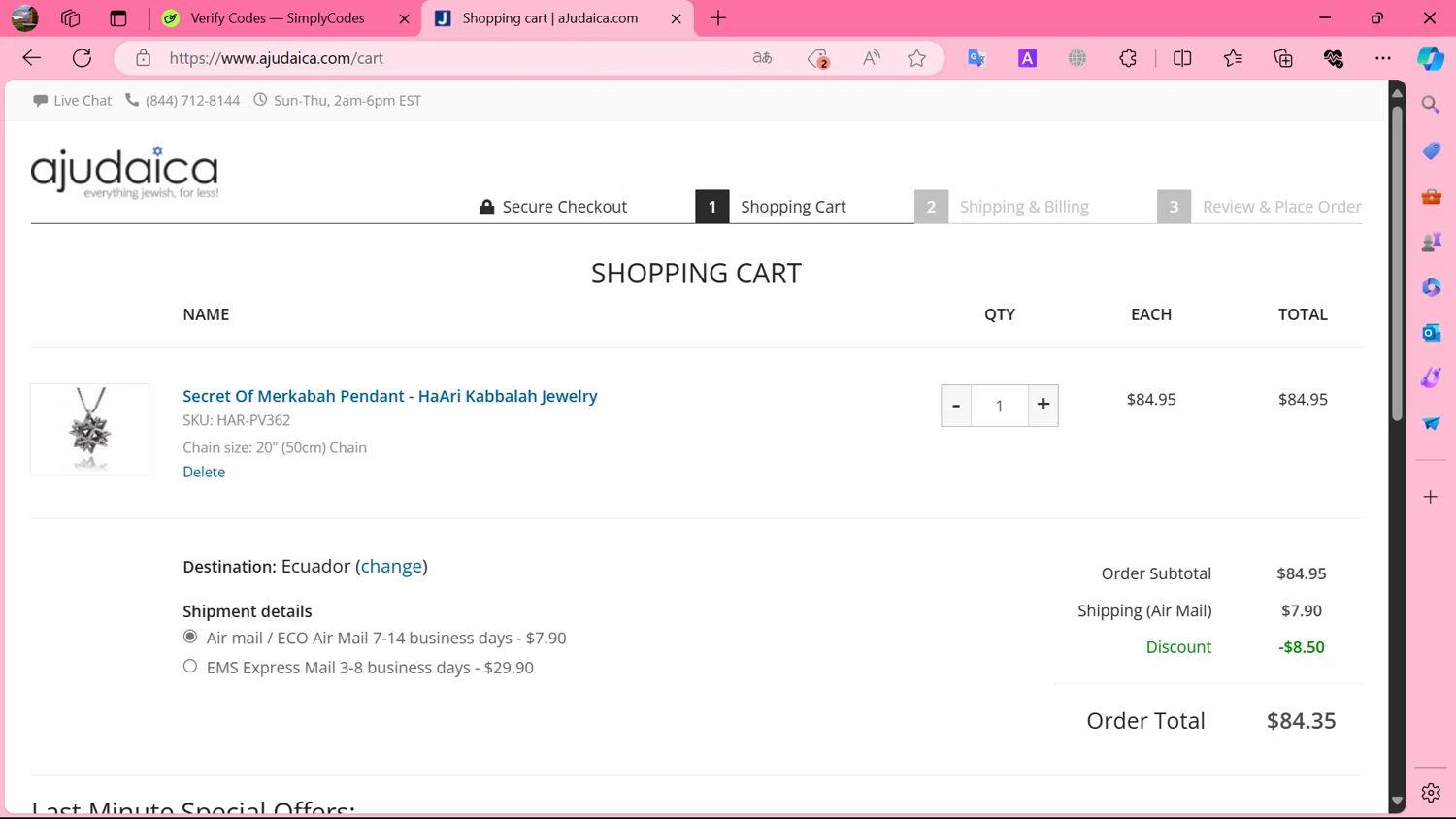Click the Discount -$8.50 value
The height and width of the screenshot is (819, 1456).
1302,647
